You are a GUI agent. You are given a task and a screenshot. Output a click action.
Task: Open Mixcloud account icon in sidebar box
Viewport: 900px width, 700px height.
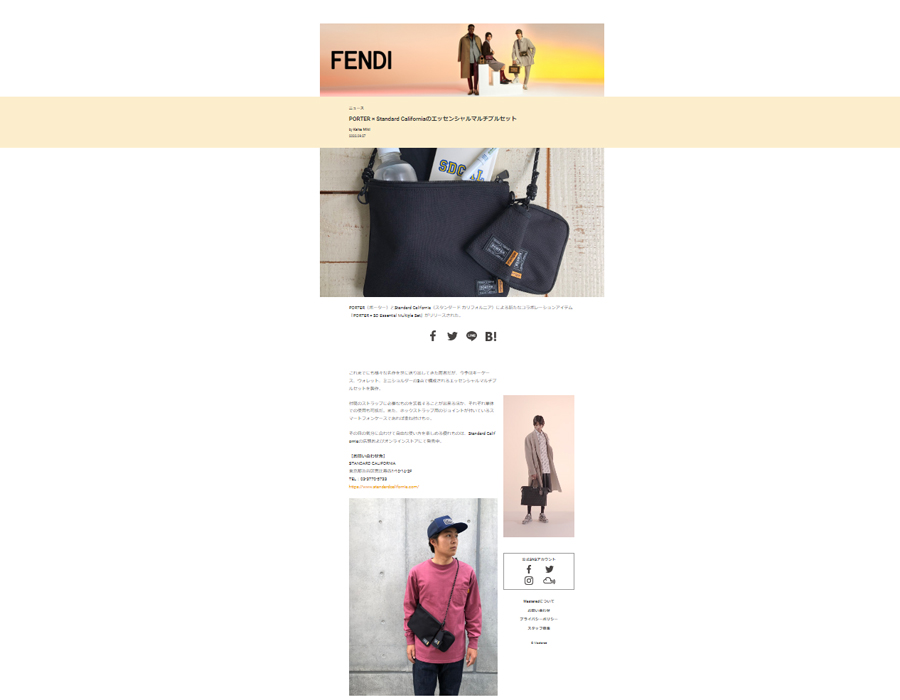pyautogui.click(x=549, y=581)
